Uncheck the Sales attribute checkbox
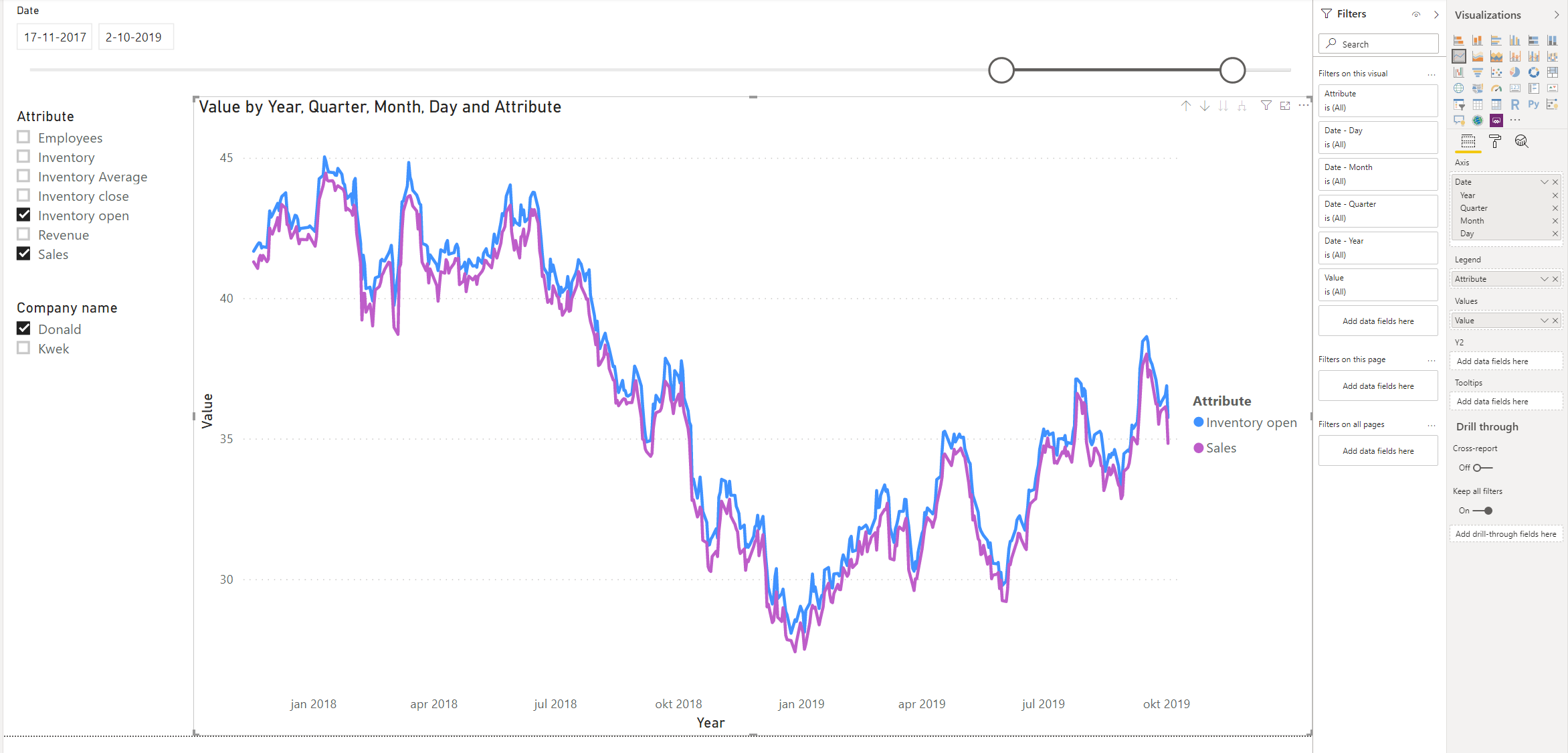This screenshot has height=753, width=1568. [23, 254]
